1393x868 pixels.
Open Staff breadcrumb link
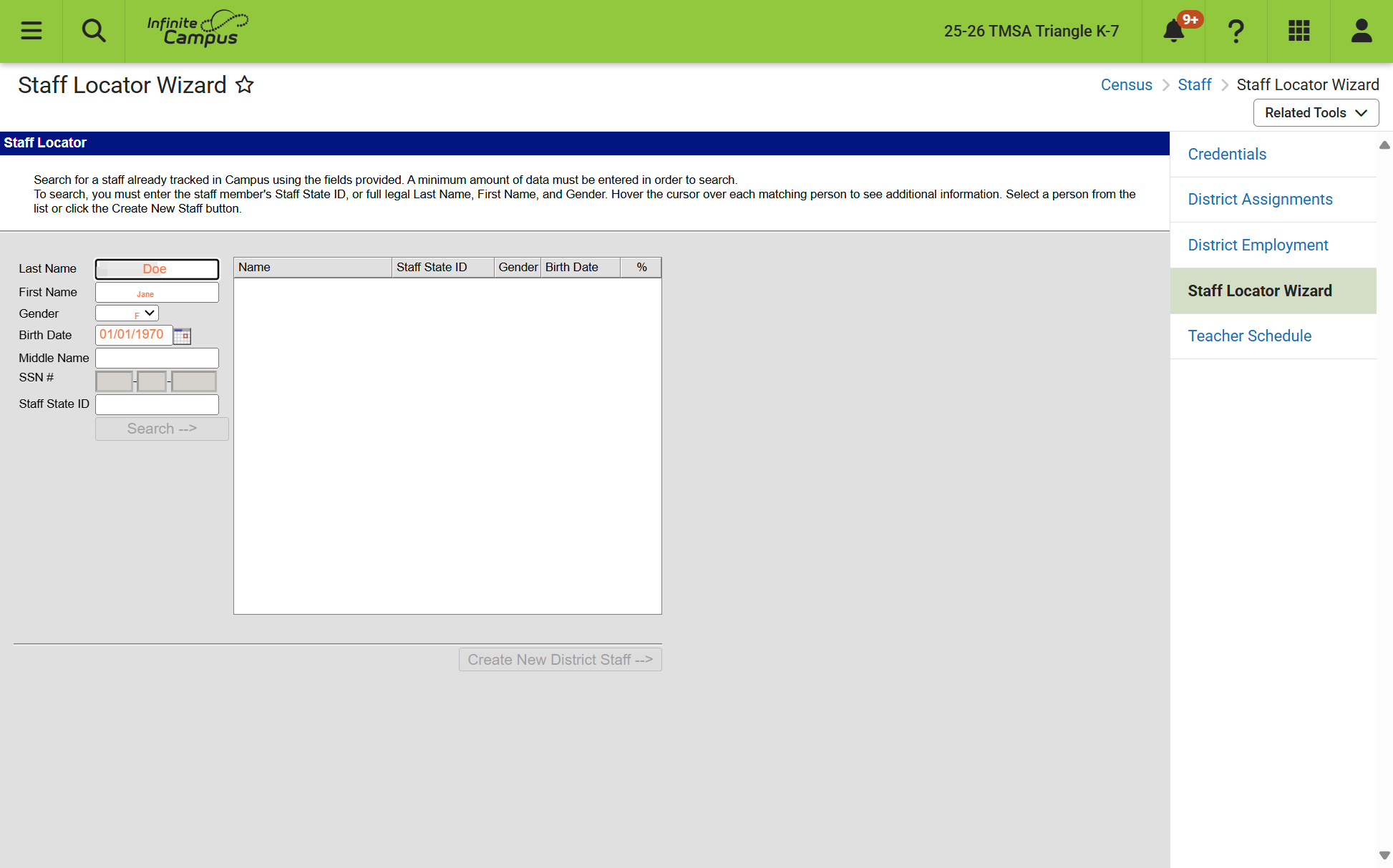coord(1194,84)
